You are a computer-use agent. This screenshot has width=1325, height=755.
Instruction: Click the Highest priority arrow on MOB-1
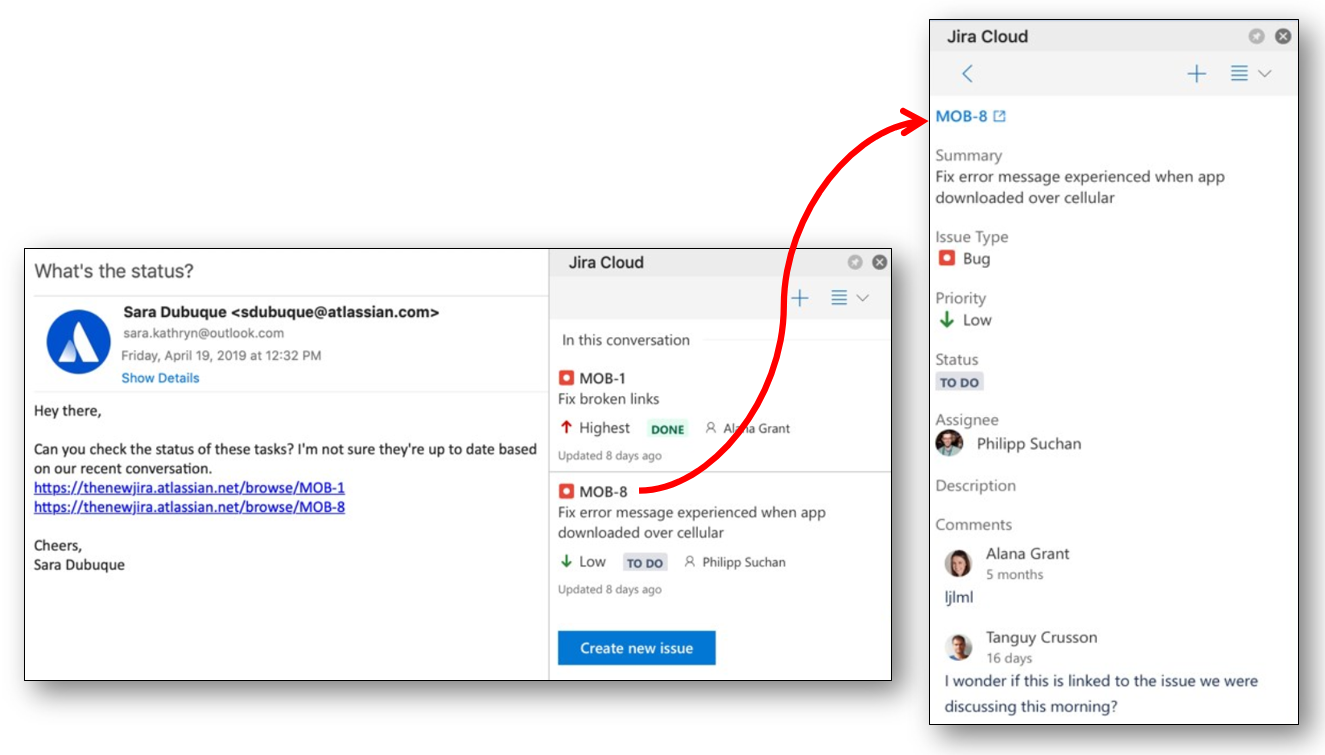pos(566,427)
